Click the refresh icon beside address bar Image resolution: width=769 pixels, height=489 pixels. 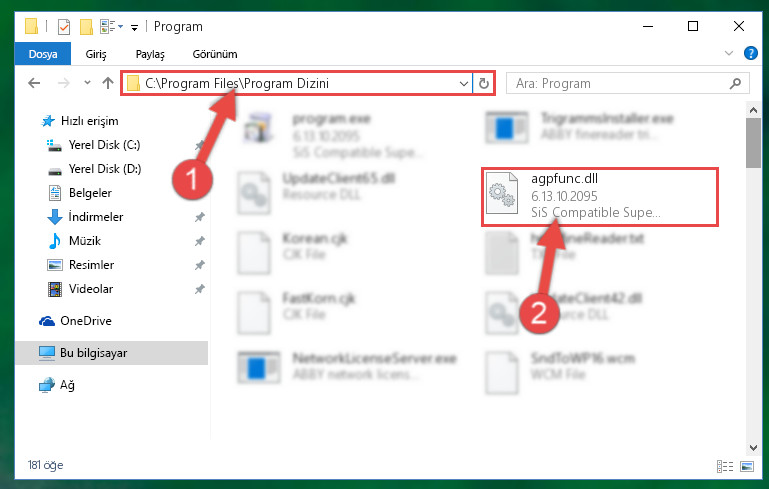[x=484, y=83]
